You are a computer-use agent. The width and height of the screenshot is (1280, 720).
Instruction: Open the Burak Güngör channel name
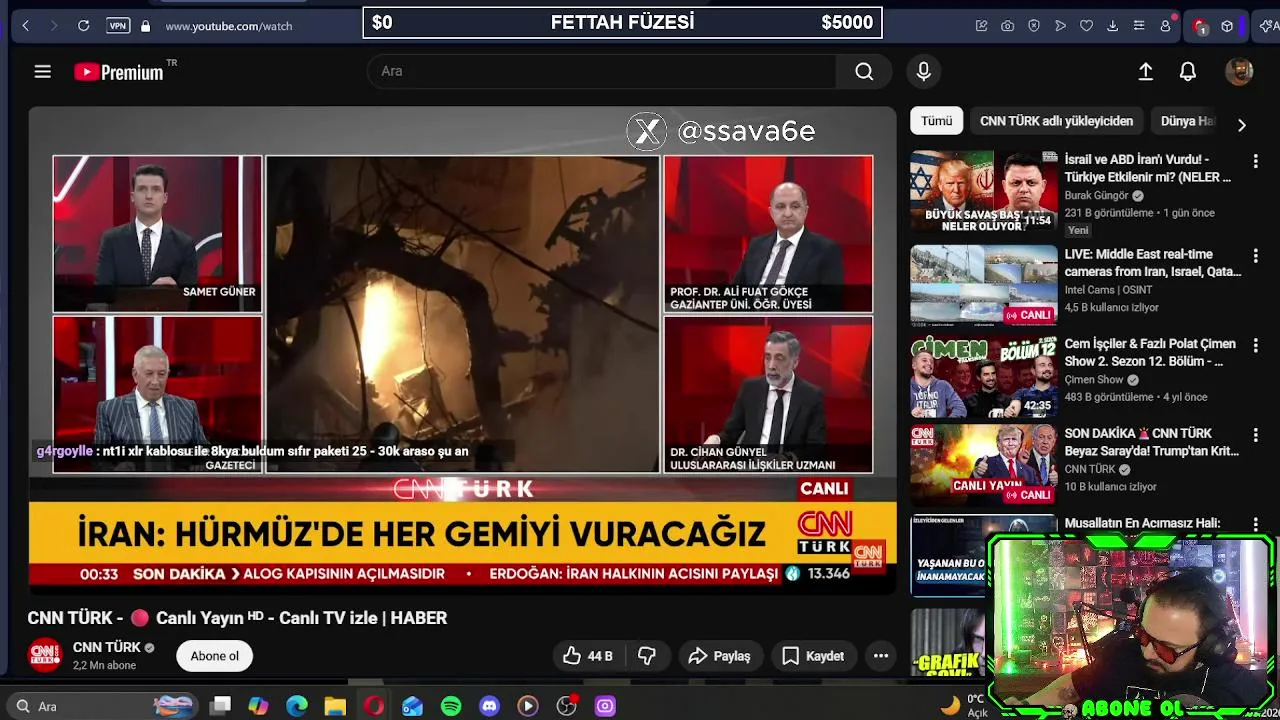[x=1096, y=196]
